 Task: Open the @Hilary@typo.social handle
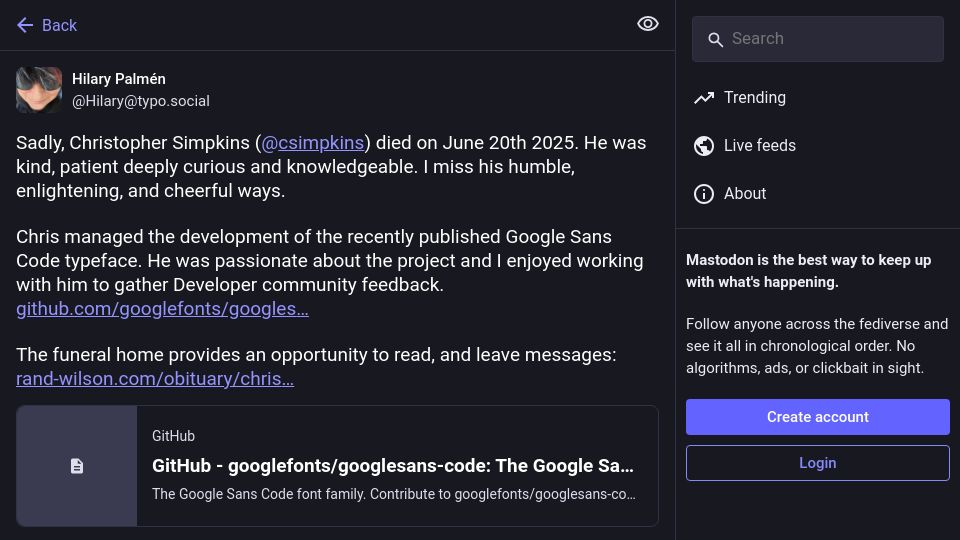(141, 101)
